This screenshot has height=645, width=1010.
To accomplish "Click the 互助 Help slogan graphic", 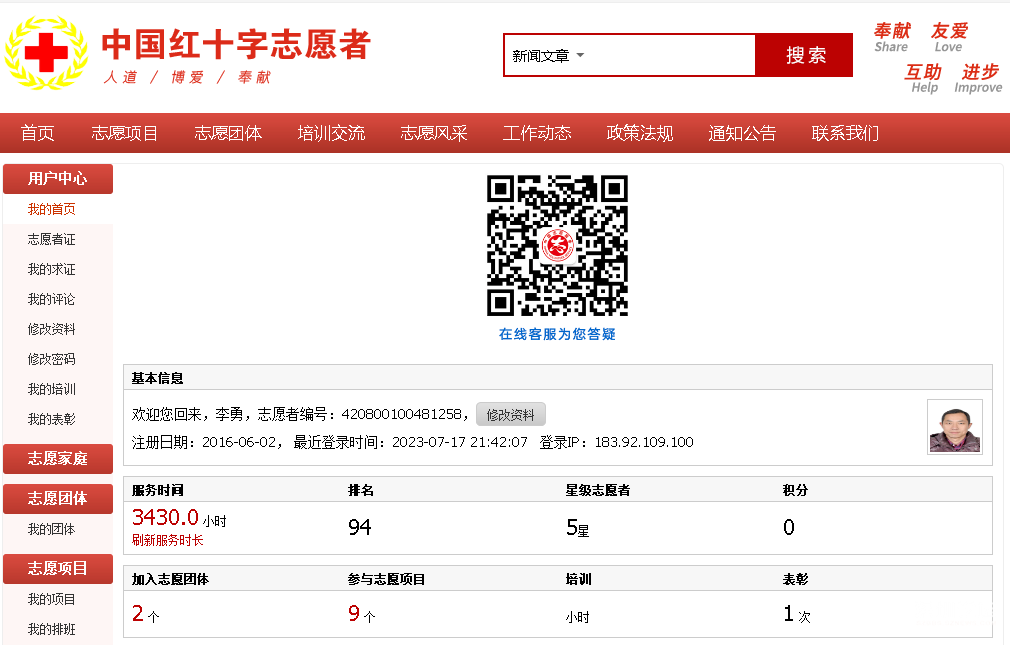I will [x=923, y=78].
